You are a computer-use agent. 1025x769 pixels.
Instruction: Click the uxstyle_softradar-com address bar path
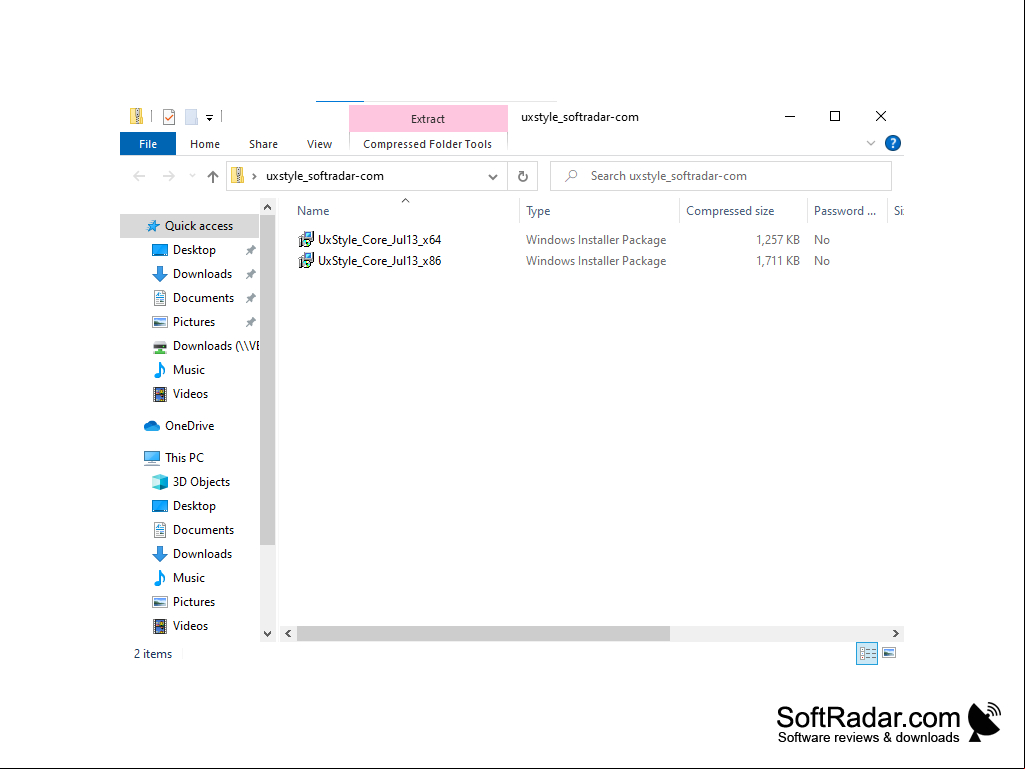pos(325,176)
